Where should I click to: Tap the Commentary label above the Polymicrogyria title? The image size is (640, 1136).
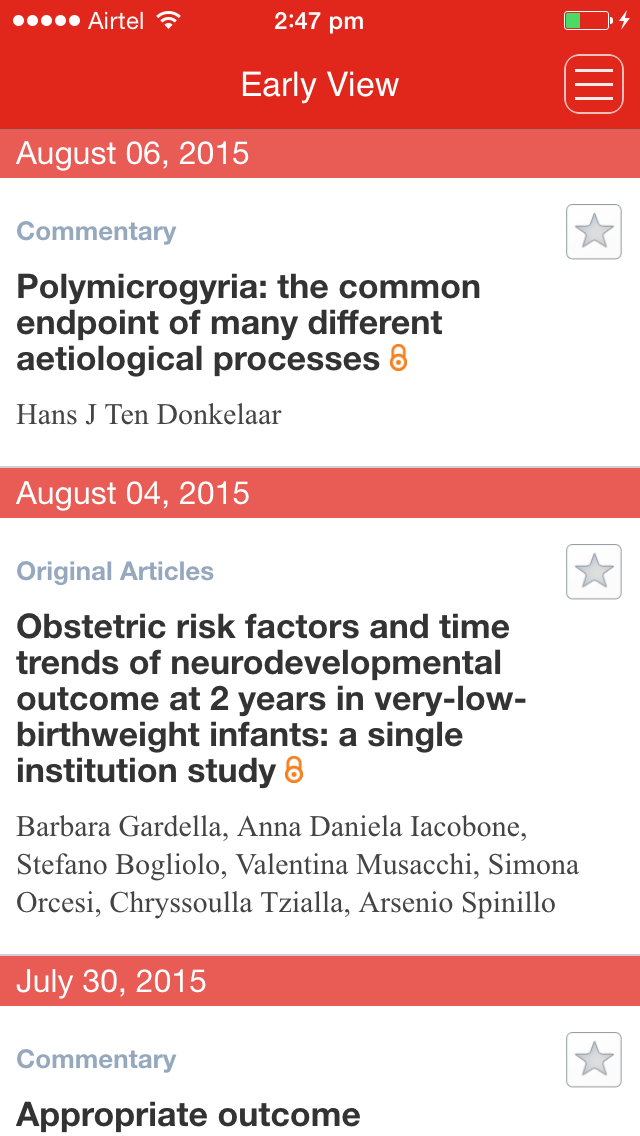[x=96, y=231]
